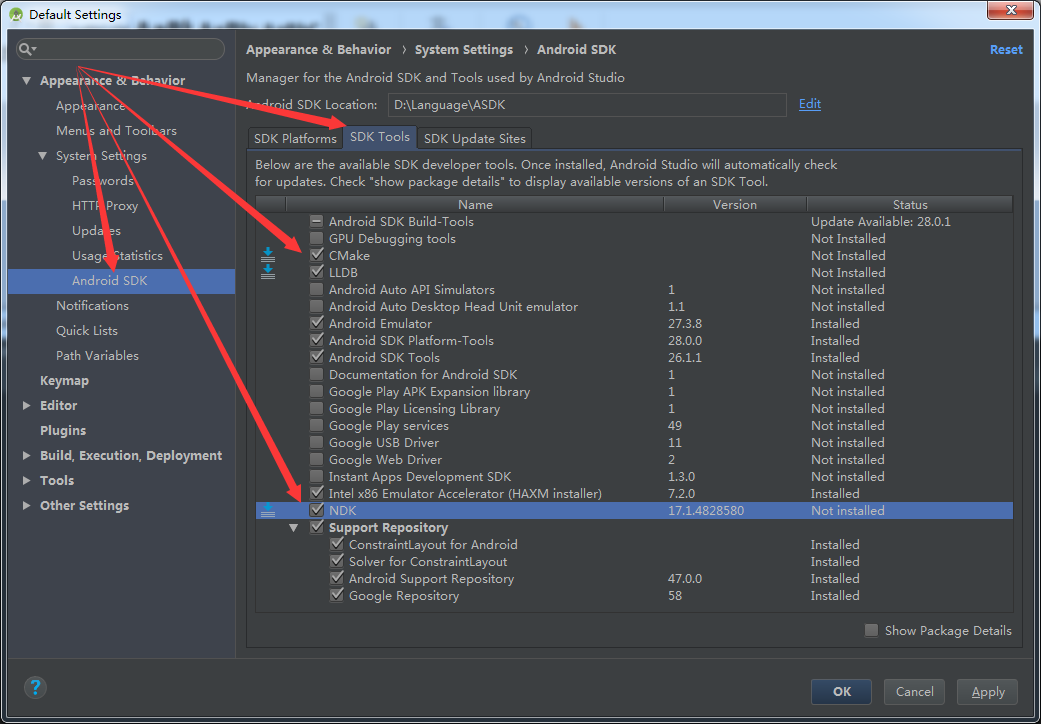Select the HTTP Proxy settings item
This screenshot has height=724, width=1041.
point(105,206)
